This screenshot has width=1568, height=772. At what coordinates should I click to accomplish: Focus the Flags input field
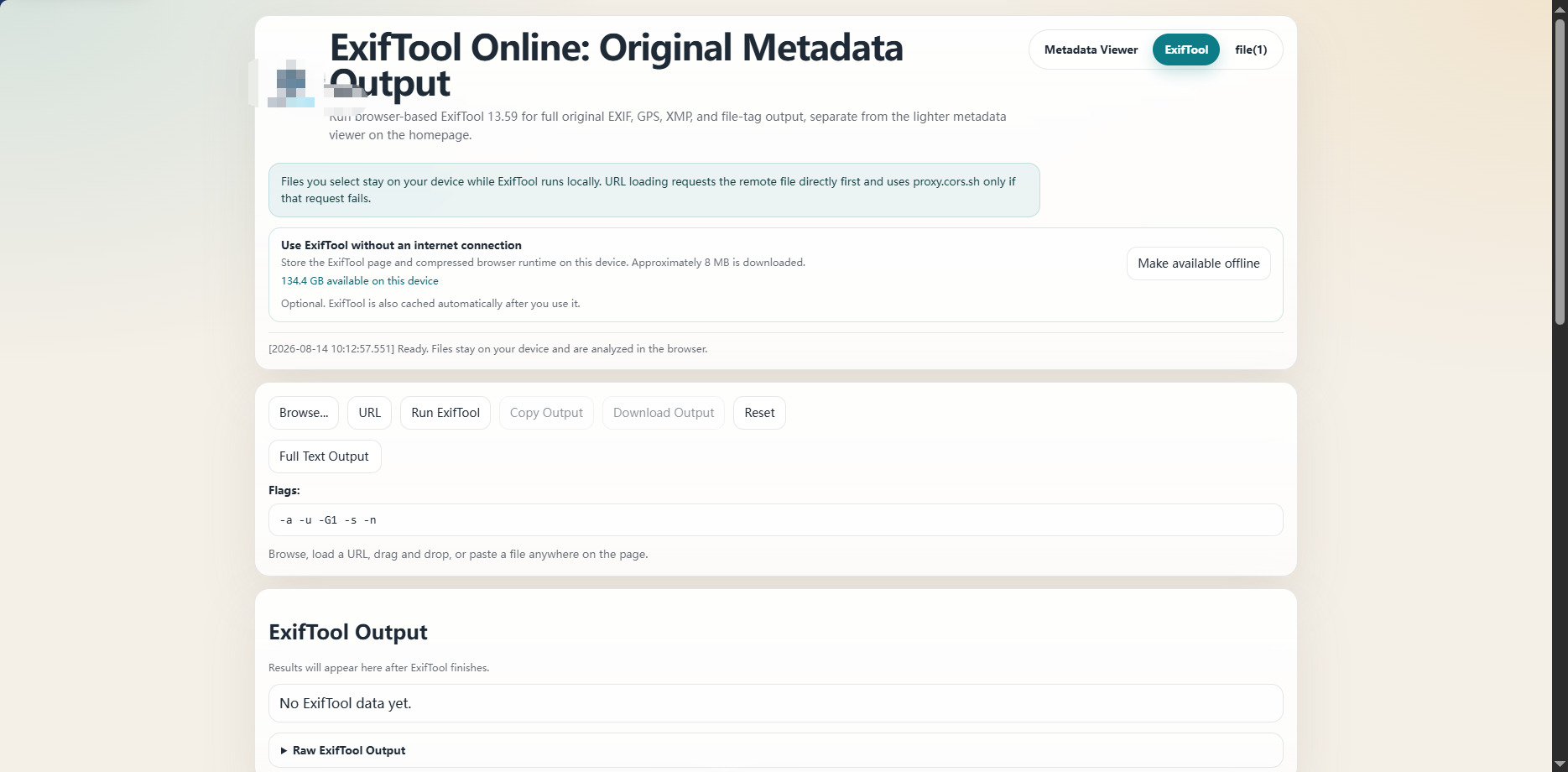[776, 520]
